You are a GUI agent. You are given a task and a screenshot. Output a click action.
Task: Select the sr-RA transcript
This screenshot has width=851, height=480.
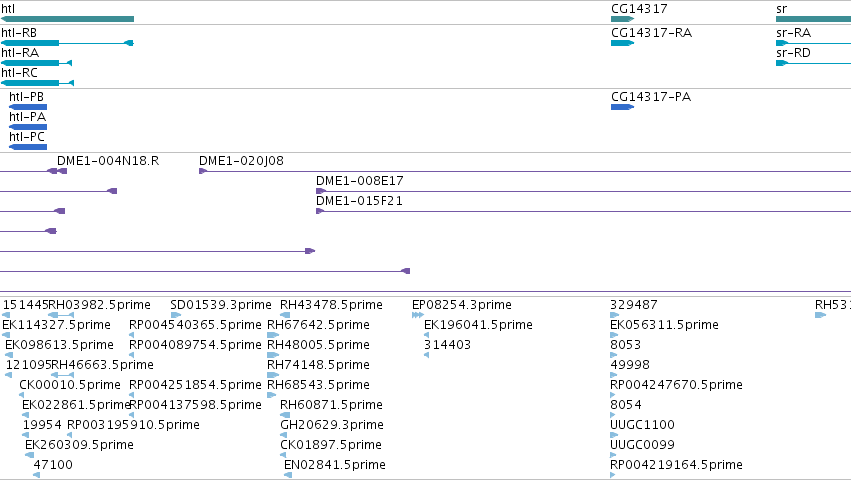(x=814, y=43)
